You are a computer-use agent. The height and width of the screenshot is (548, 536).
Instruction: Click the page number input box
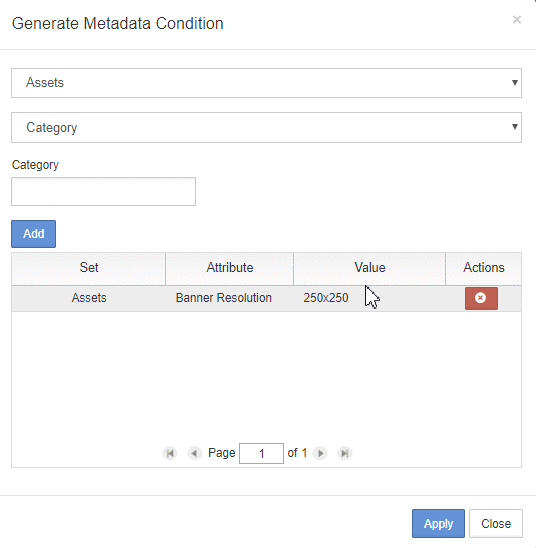tap(261, 453)
